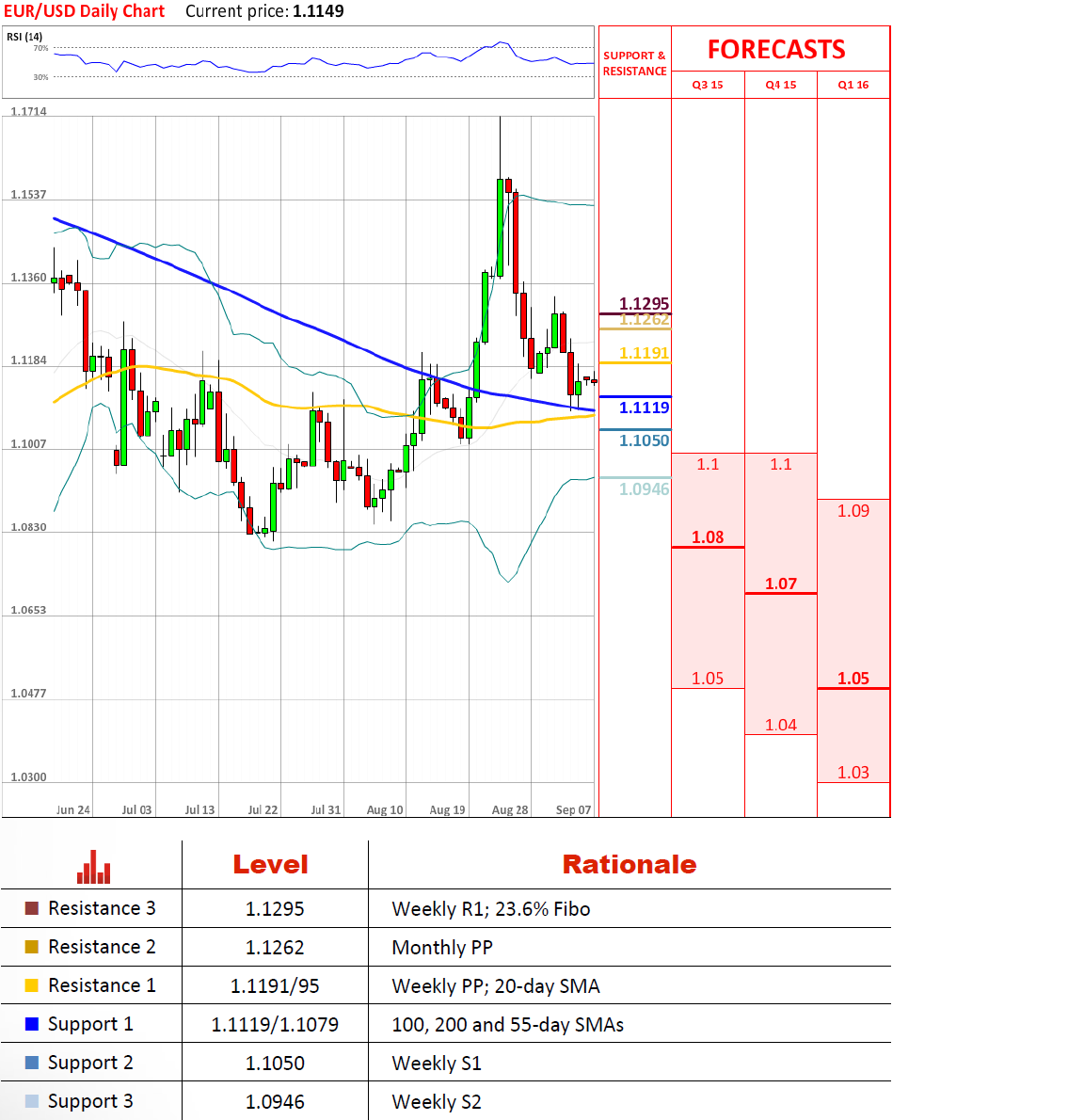This screenshot has width=1084, height=1120.
Task: Switch to the Q1 16 forecast column
Action: (x=853, y=85)
